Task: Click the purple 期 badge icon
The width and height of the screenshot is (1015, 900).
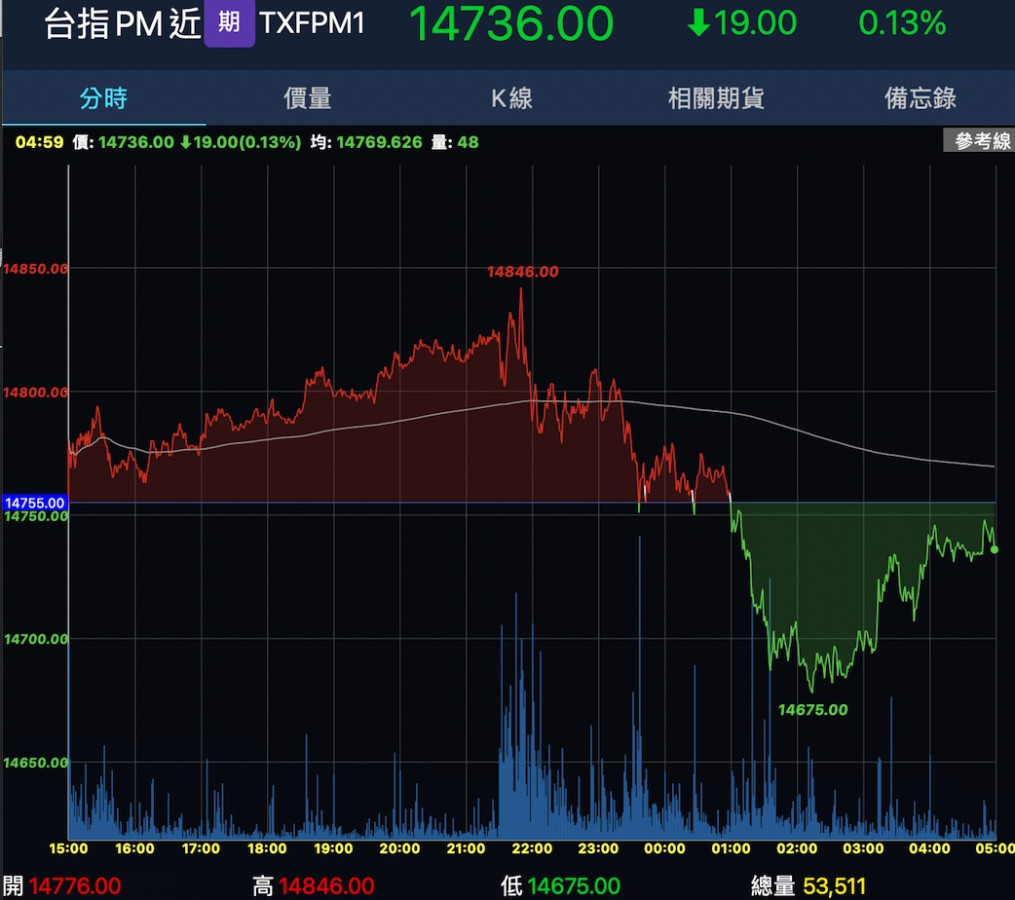Action: pos(229,23)
